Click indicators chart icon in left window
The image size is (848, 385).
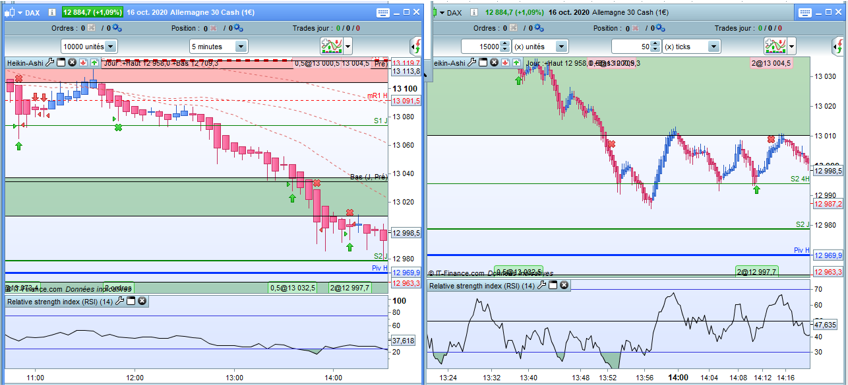pos(332,47)
